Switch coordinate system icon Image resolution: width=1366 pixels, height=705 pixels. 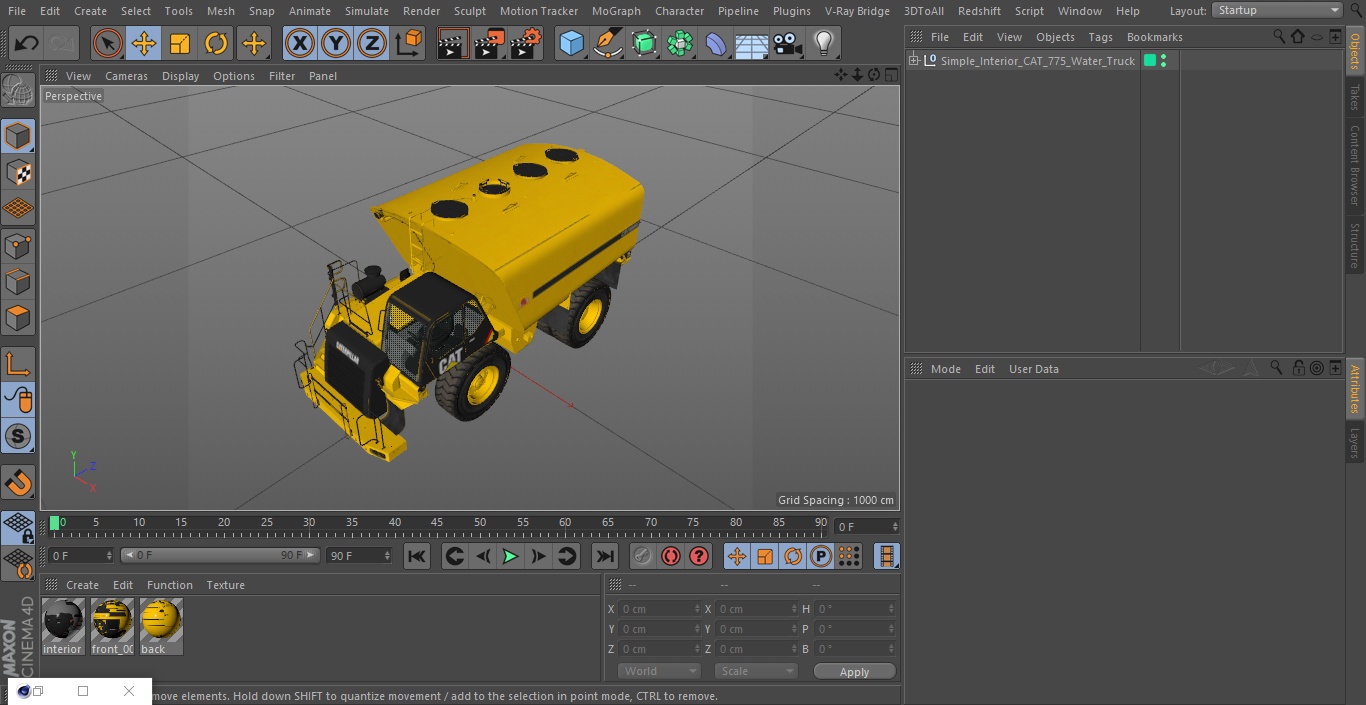(409, 43)
